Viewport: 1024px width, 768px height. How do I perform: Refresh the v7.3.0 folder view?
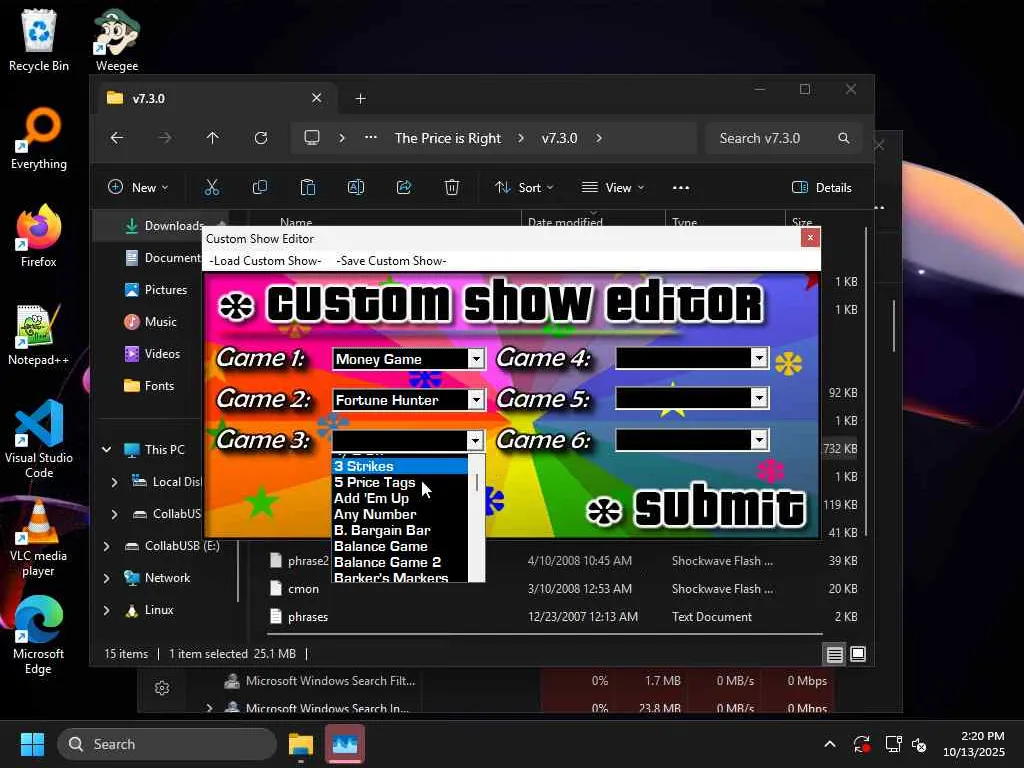pos(261,138)
